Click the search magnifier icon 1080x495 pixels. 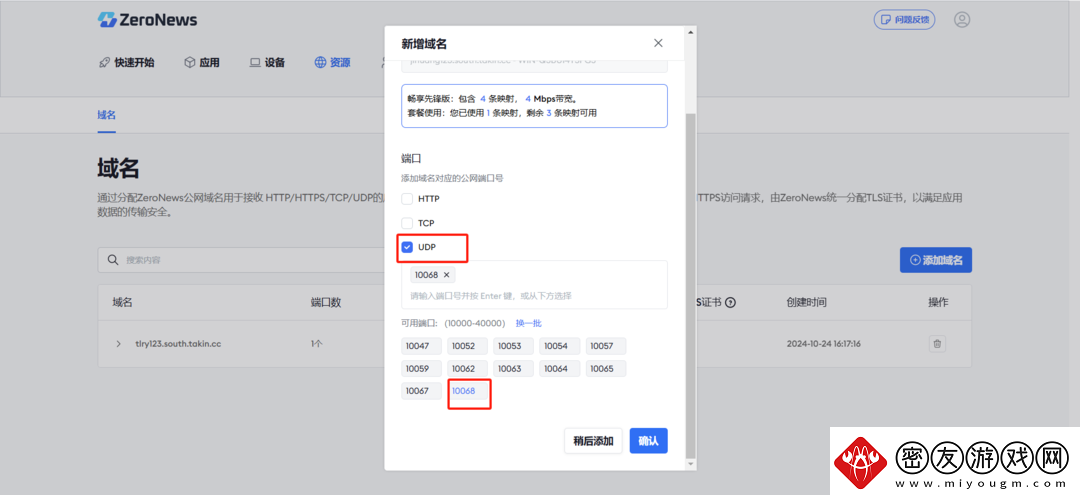[113, 260]
